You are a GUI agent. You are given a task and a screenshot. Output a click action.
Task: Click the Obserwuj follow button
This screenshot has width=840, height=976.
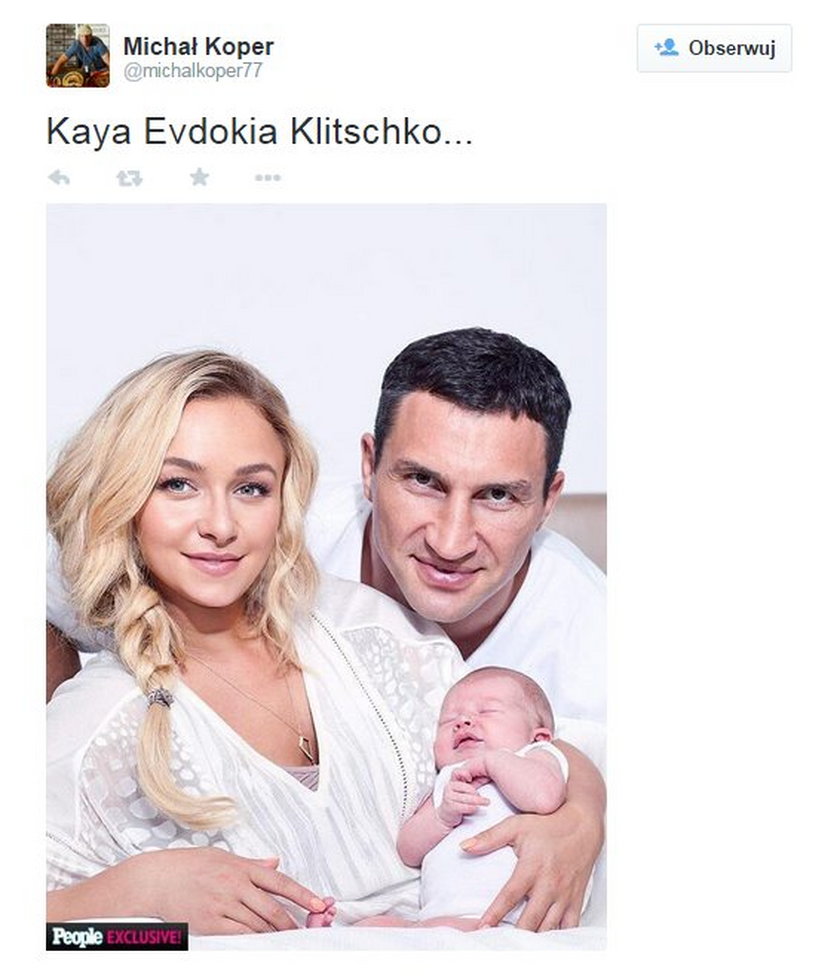(714, 49)
